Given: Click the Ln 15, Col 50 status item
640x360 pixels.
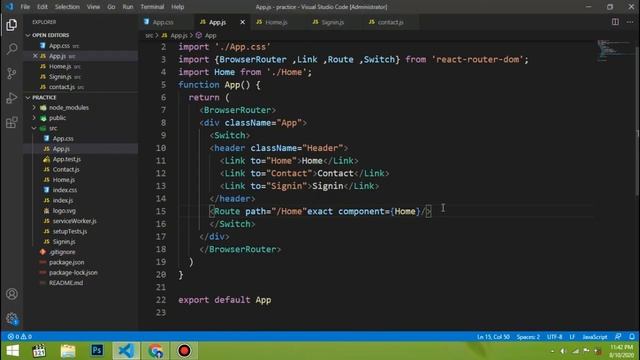Looking at the screenshot, I should tap(493, 337).
